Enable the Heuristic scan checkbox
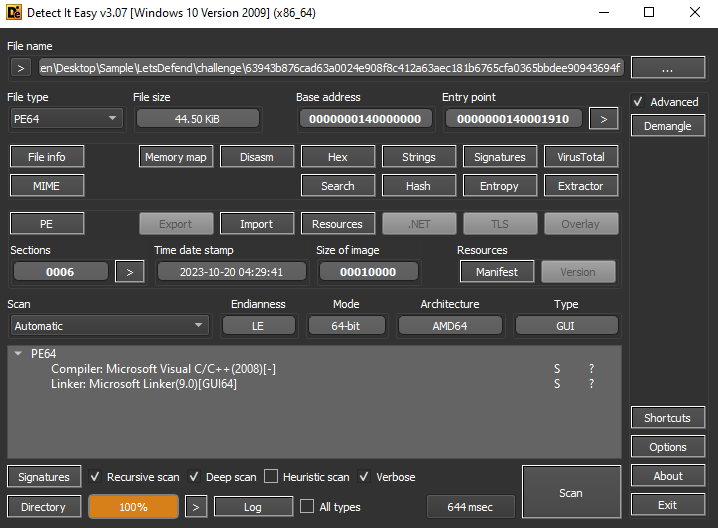This screenshot has height=528, width=718. click(273, 477)
